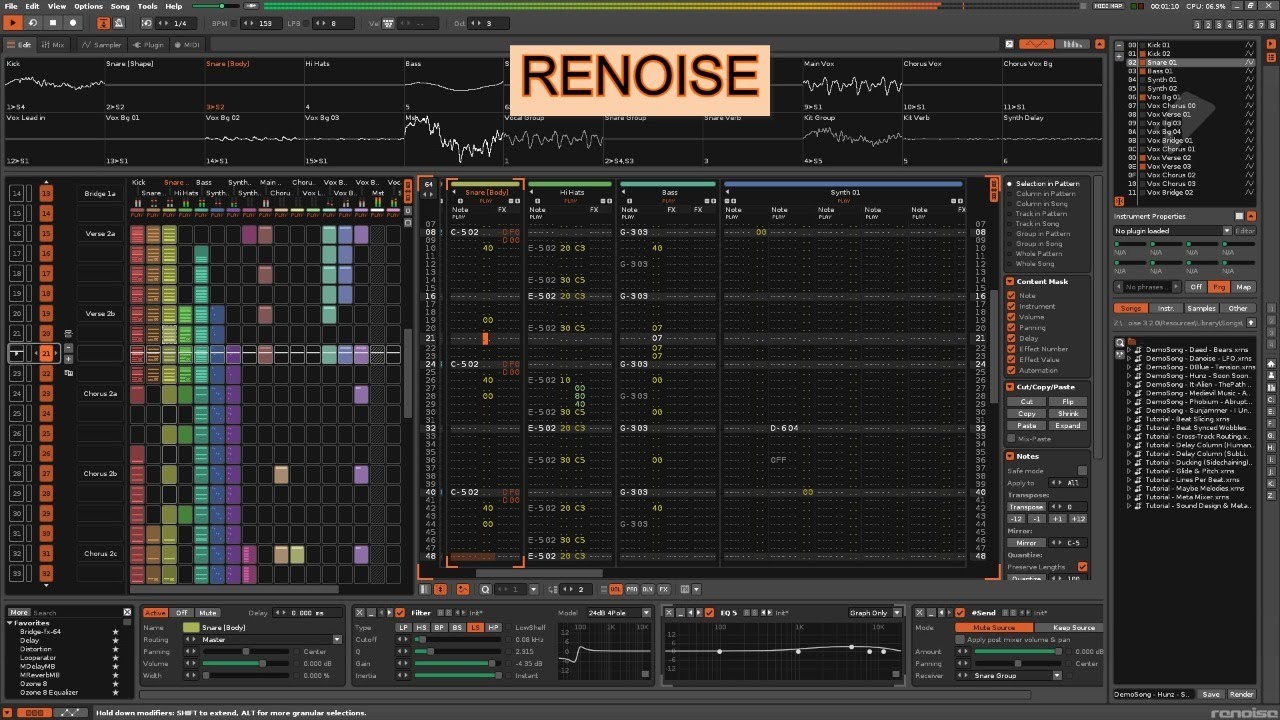Collapse the Content Mask section

[x=1011, y=282]
